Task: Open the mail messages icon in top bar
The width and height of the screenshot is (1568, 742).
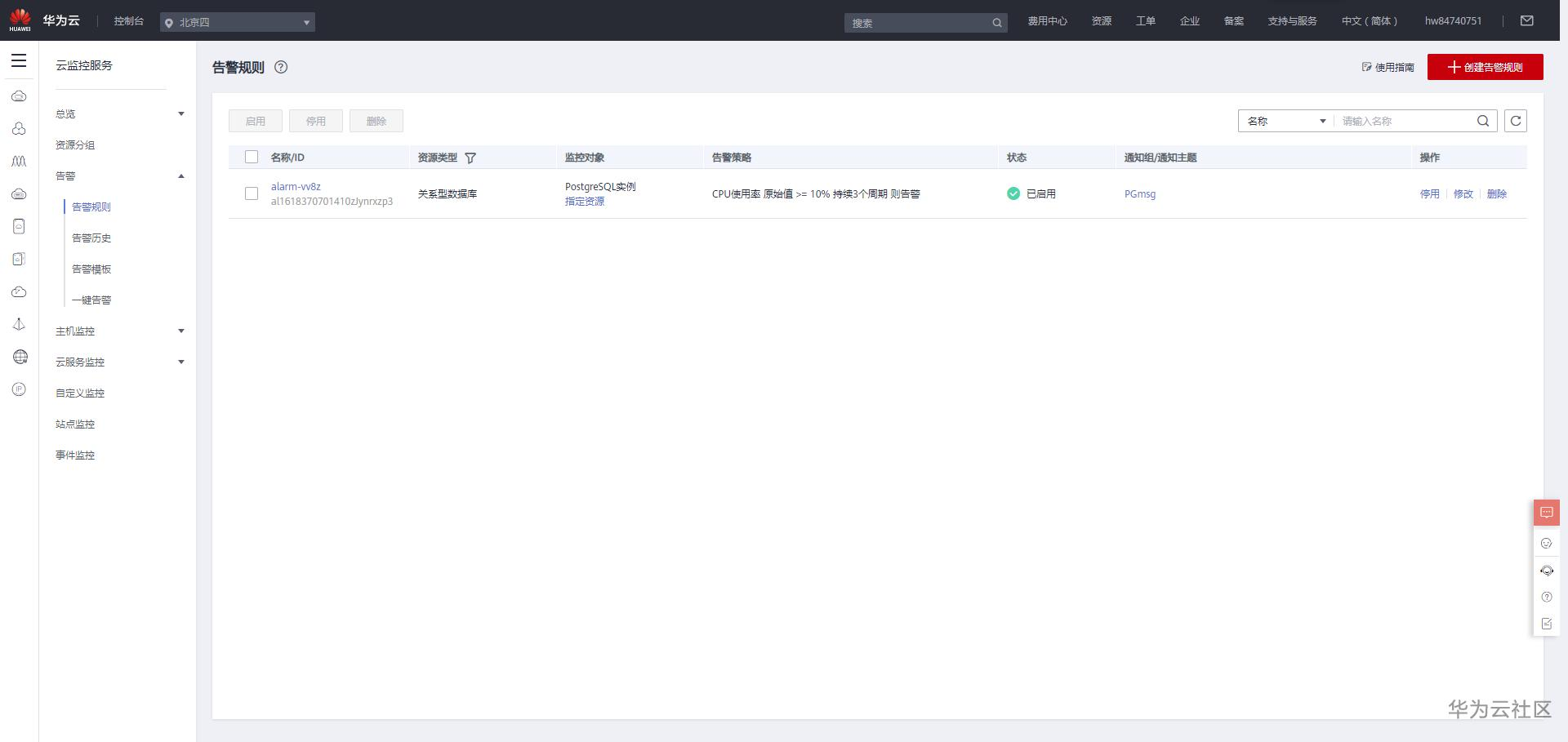Action: click(1527, 21)
